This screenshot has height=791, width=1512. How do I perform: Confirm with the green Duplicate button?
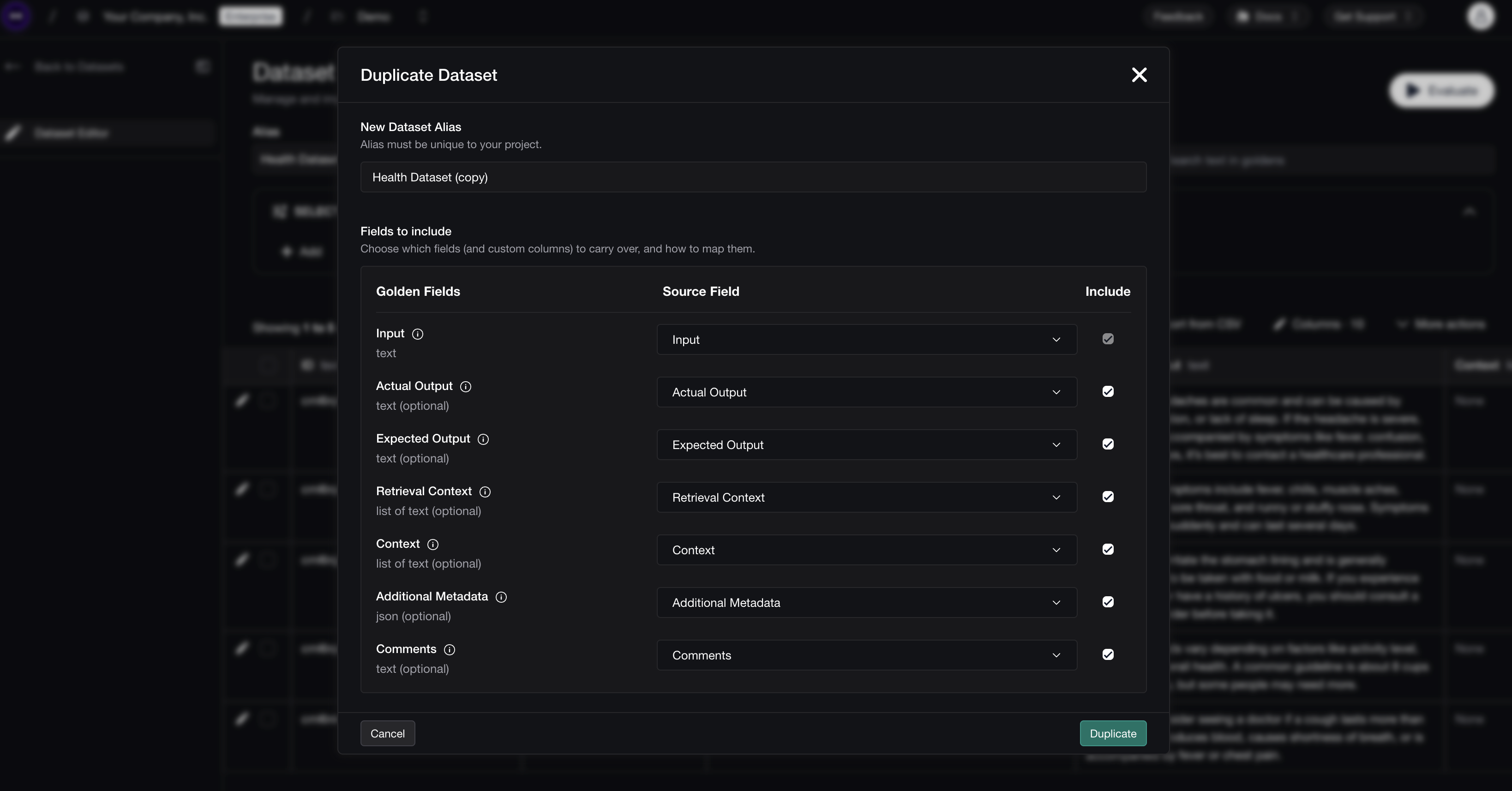tap(1113, 733)
